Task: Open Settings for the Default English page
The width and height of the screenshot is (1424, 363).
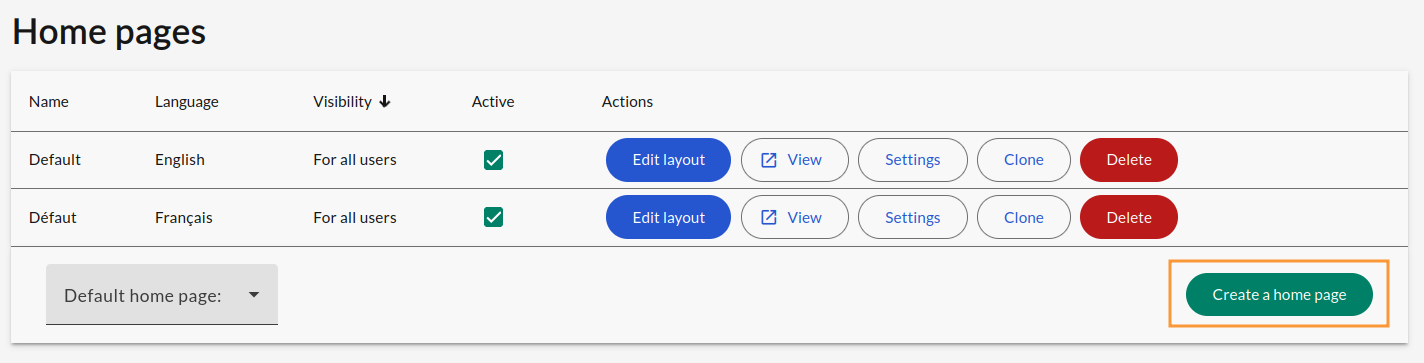Action: 913,160
